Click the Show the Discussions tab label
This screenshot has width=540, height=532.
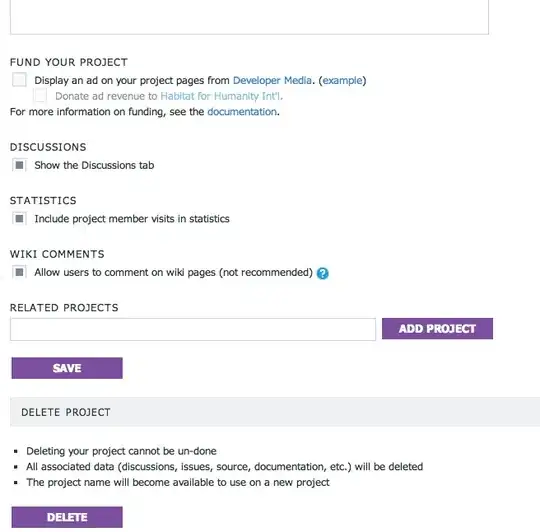pos(94,165)
